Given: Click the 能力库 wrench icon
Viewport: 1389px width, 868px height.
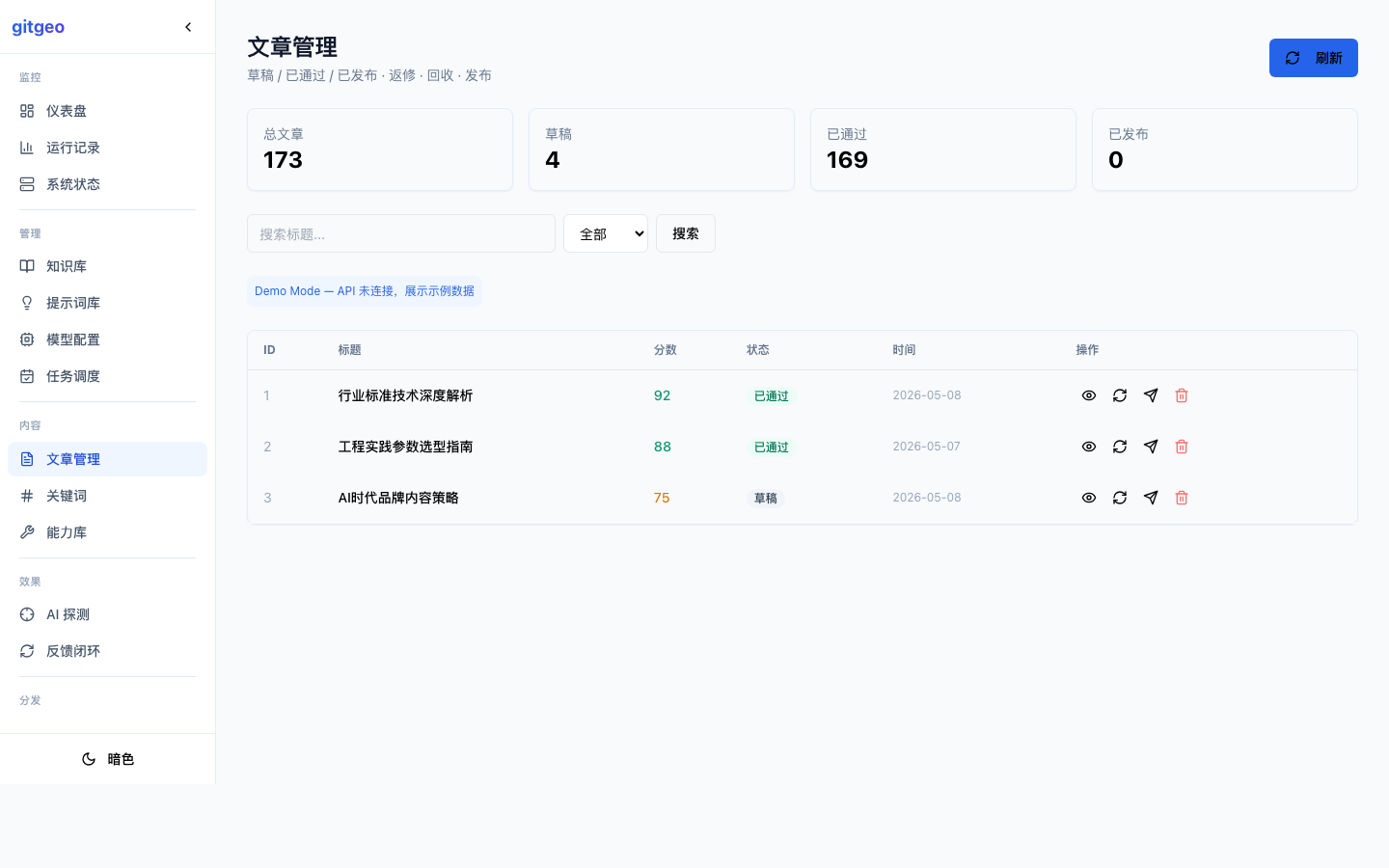Looking at the screenshot, I should pyautogui.click(x=27, y=532).
